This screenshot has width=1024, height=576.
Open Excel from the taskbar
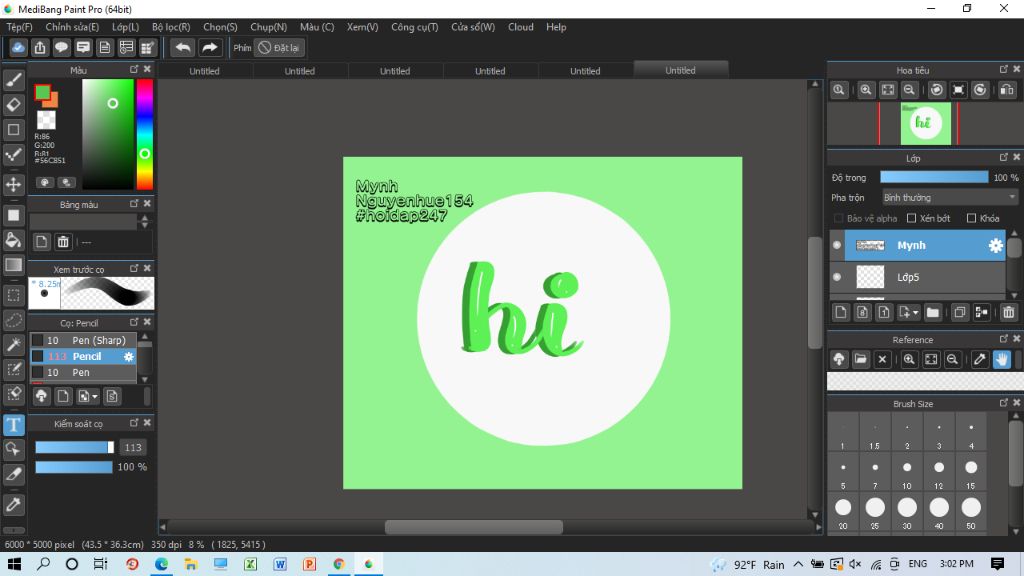[x=250, y=564]
